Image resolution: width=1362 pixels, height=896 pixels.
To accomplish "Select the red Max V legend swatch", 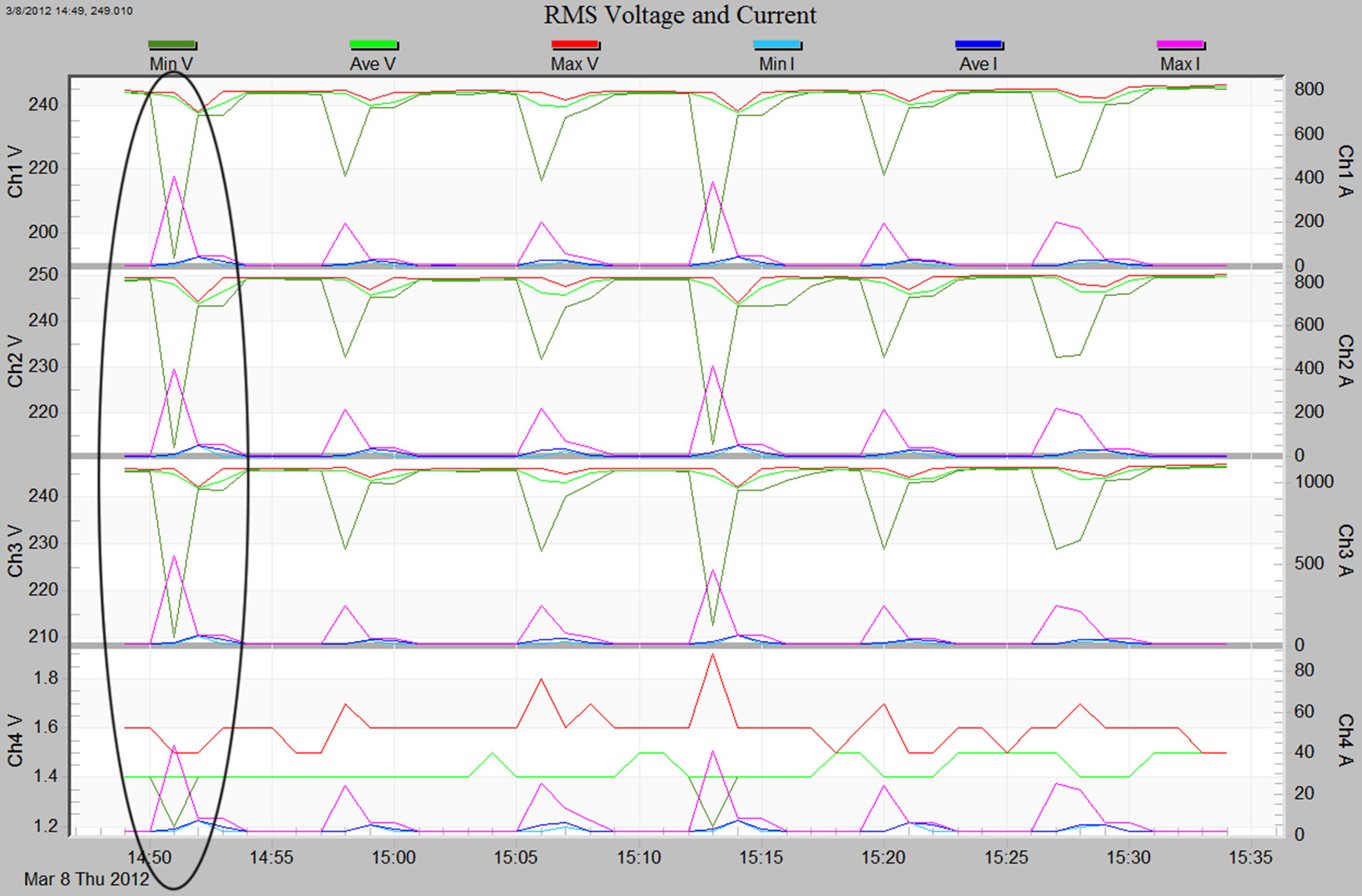I will point(575,46).
